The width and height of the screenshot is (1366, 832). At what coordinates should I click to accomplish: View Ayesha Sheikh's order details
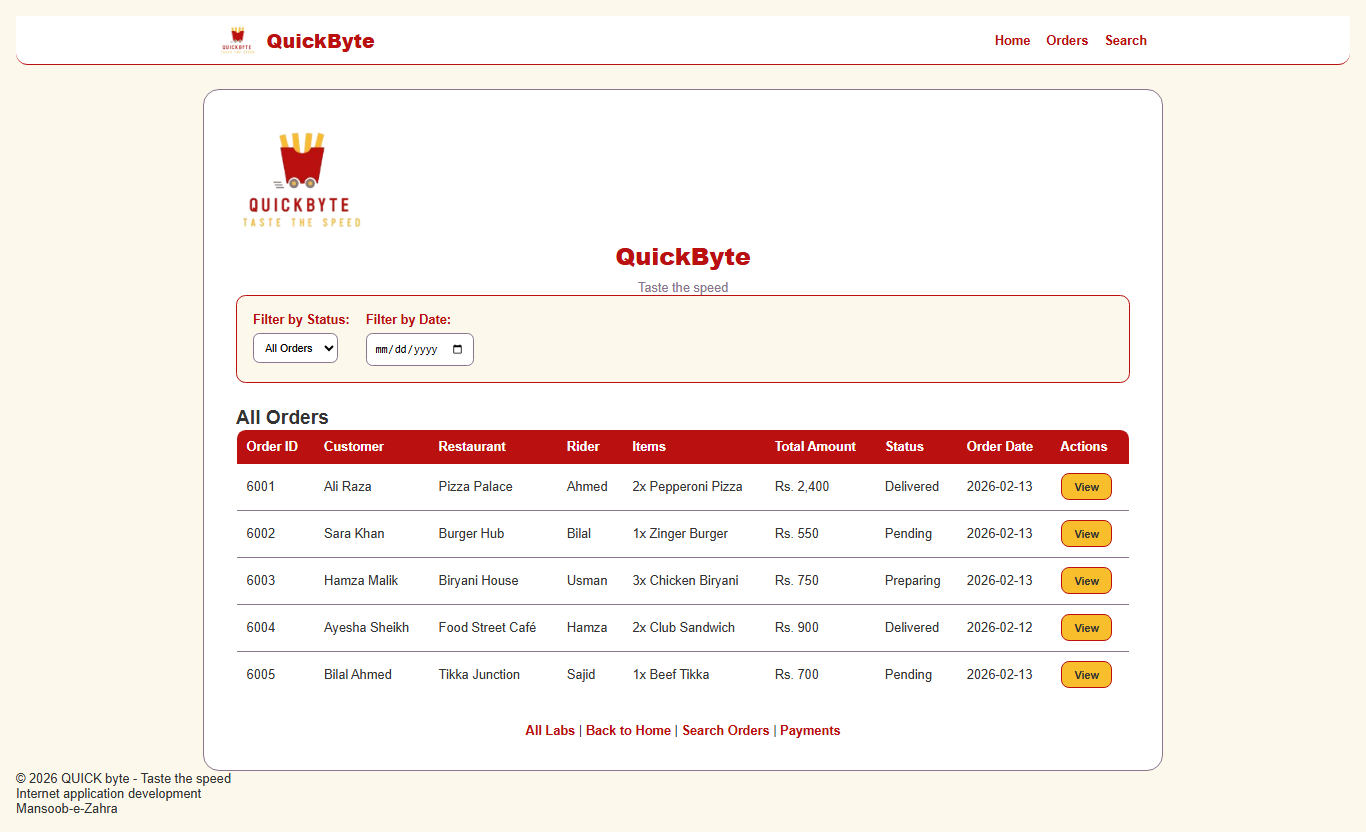pos(1085,627)
